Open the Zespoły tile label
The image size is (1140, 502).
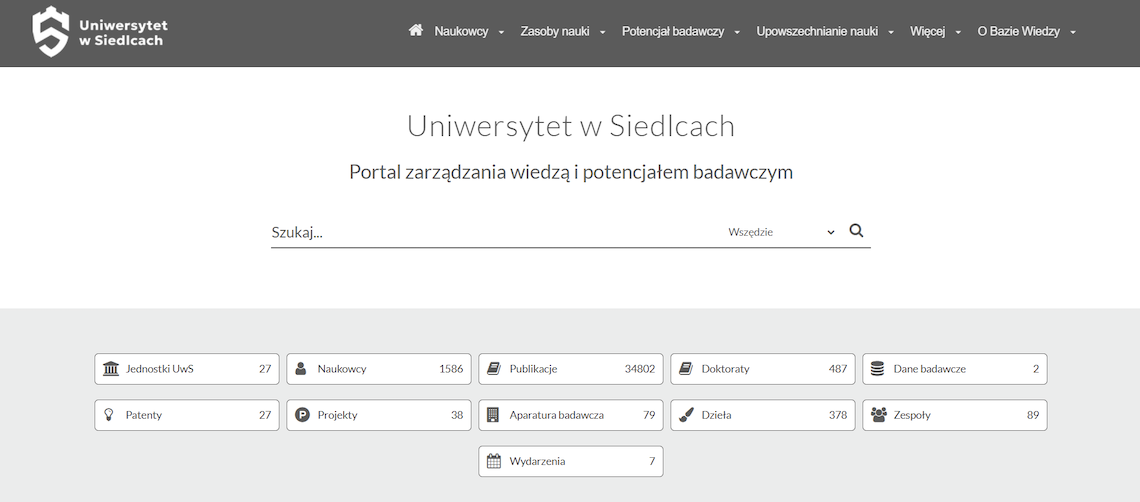click(x=912, y=415)
